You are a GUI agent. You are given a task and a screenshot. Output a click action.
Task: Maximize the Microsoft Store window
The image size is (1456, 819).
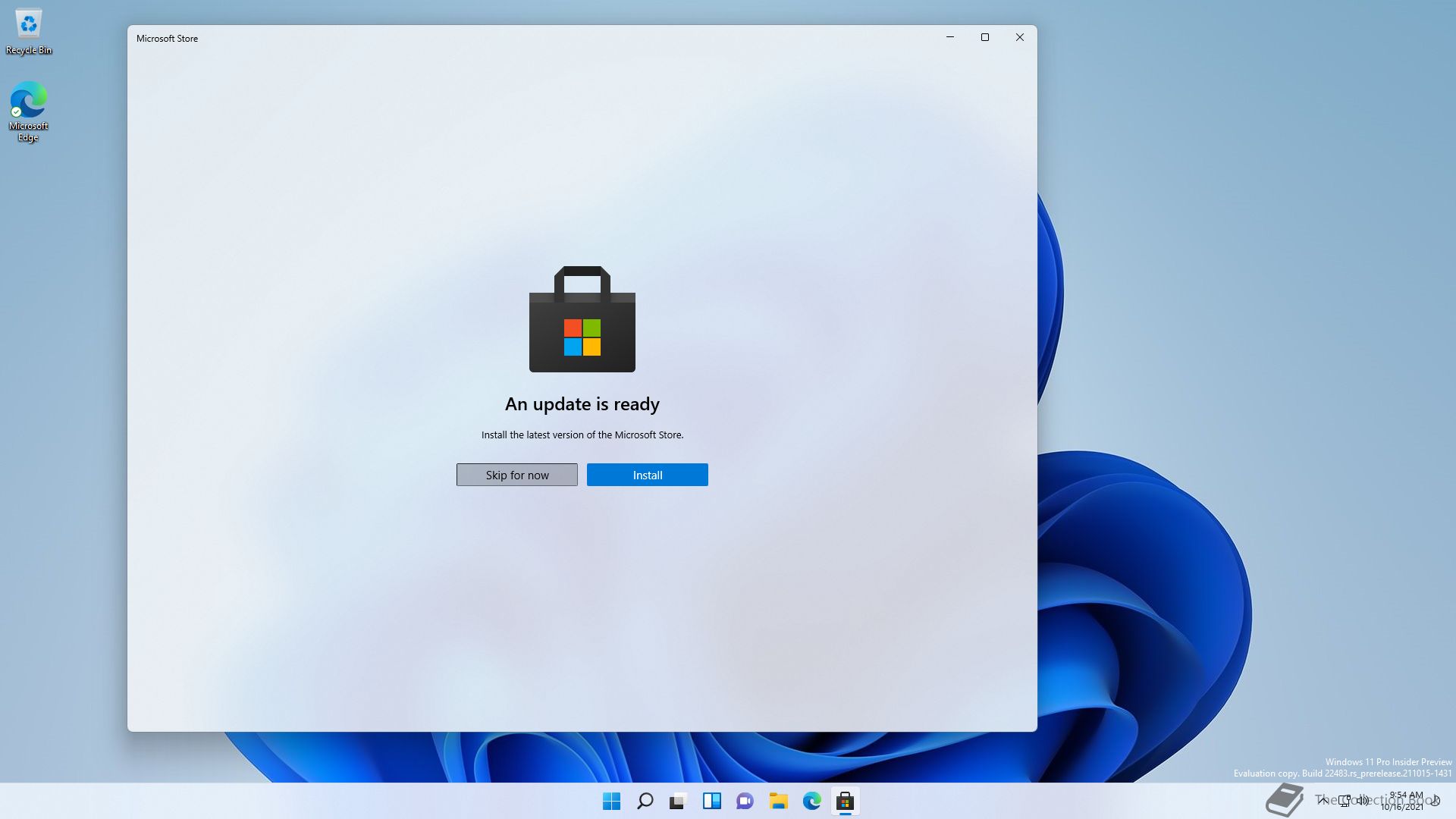point(984,37)
